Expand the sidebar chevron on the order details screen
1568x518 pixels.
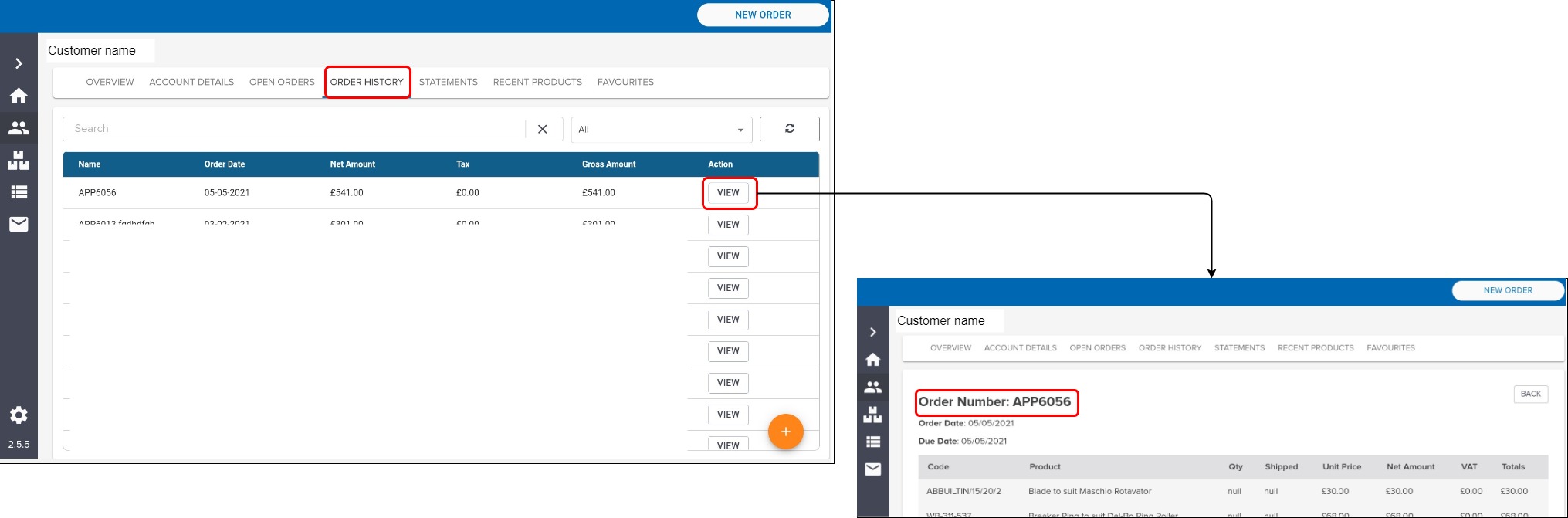(x=872, y=332)
